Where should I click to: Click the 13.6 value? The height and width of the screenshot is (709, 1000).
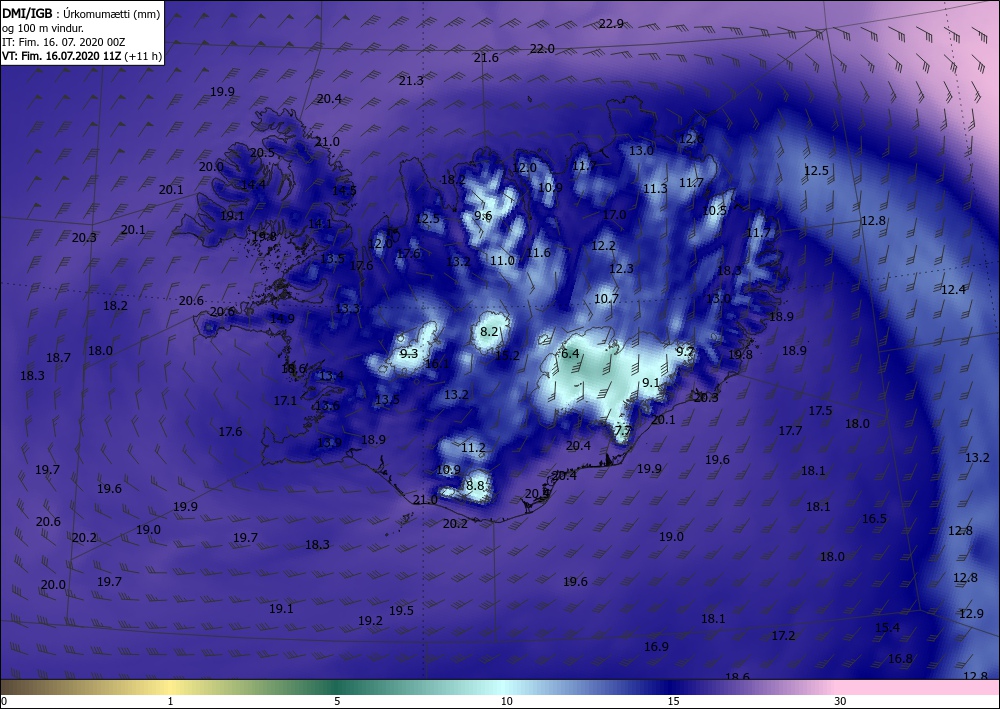coord(327,406)
